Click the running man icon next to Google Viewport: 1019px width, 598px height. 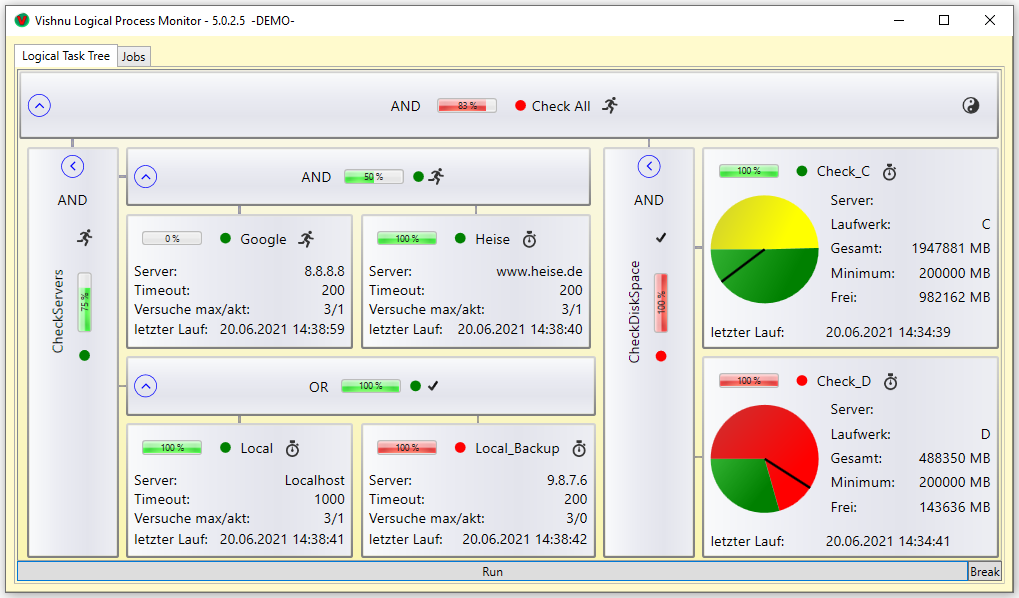(x=307, y=239)
